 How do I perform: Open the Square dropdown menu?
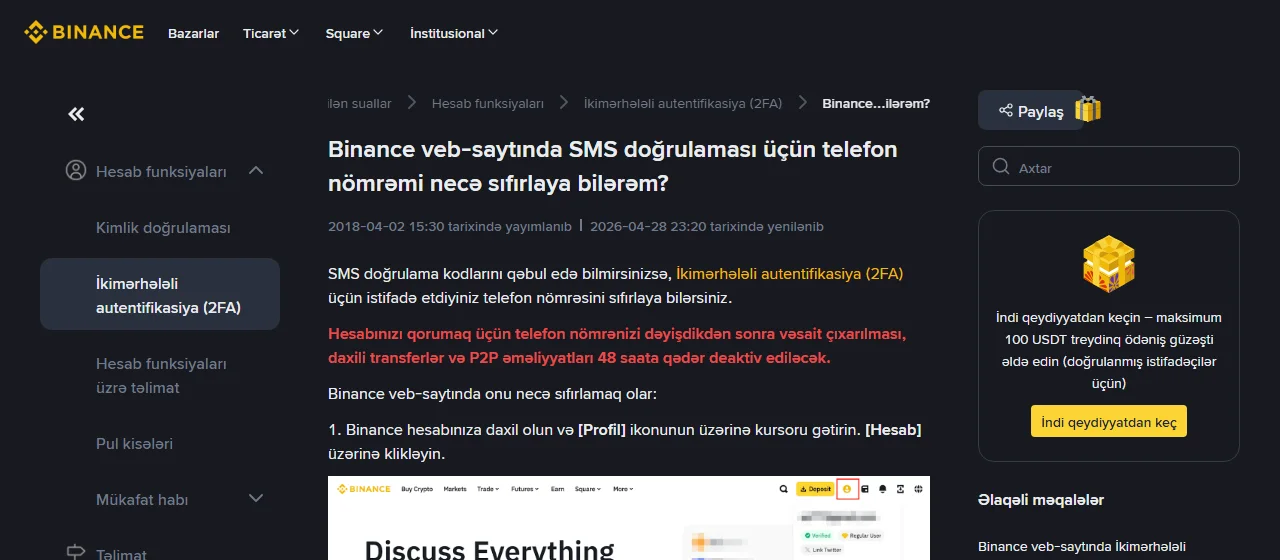click(355, 33)
